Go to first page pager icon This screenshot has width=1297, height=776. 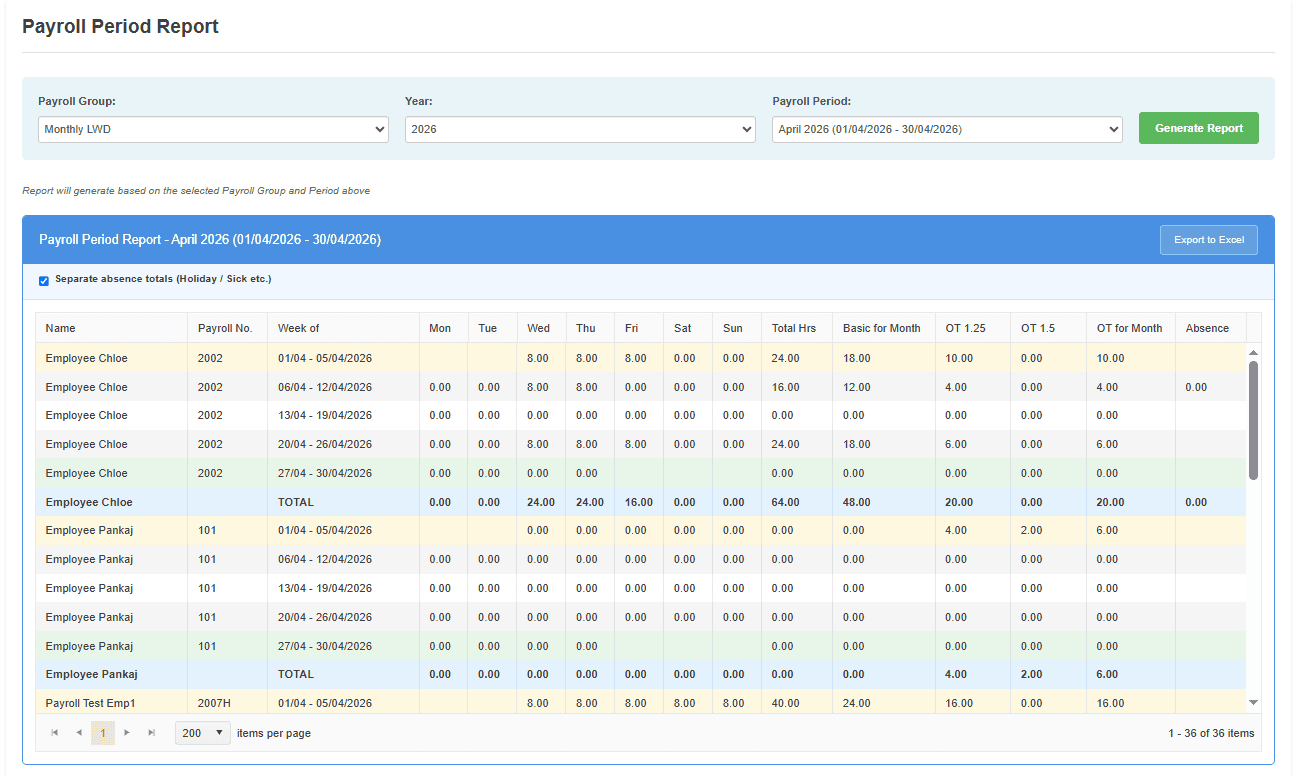coord(55,733)
